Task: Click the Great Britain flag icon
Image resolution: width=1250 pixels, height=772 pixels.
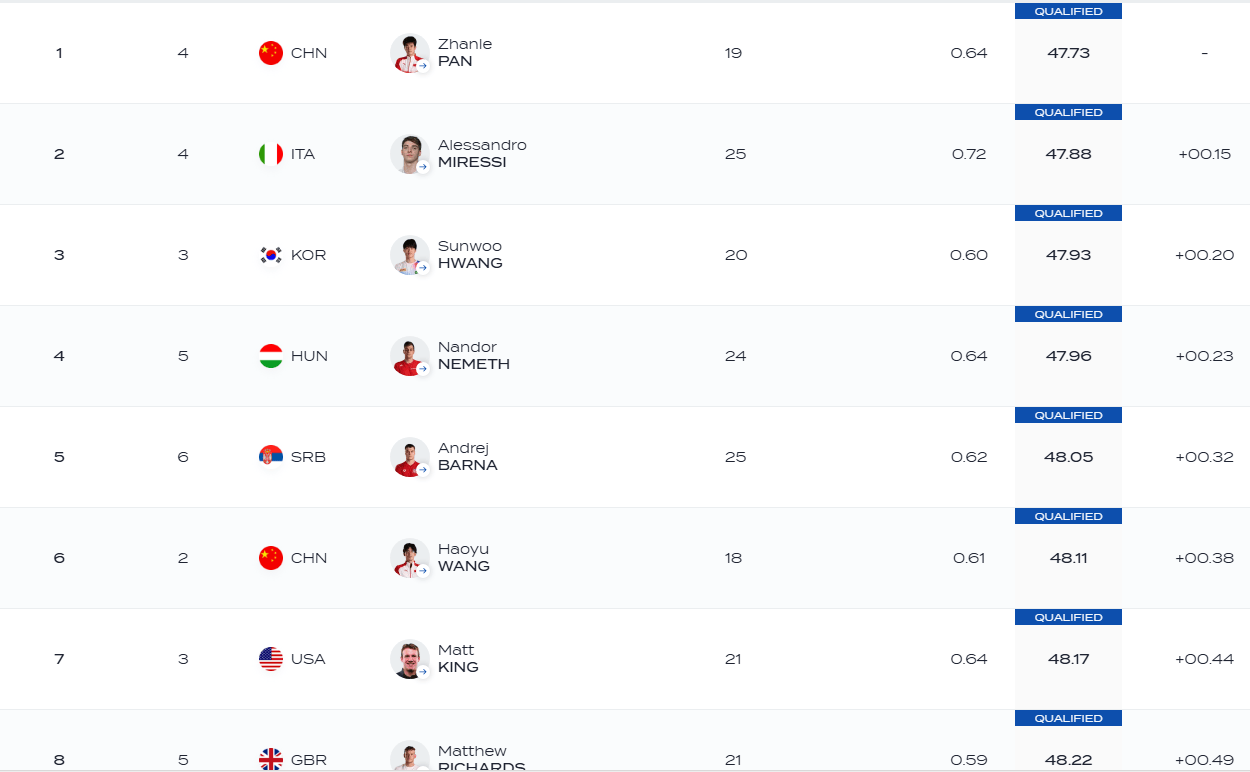Action: 271,759
